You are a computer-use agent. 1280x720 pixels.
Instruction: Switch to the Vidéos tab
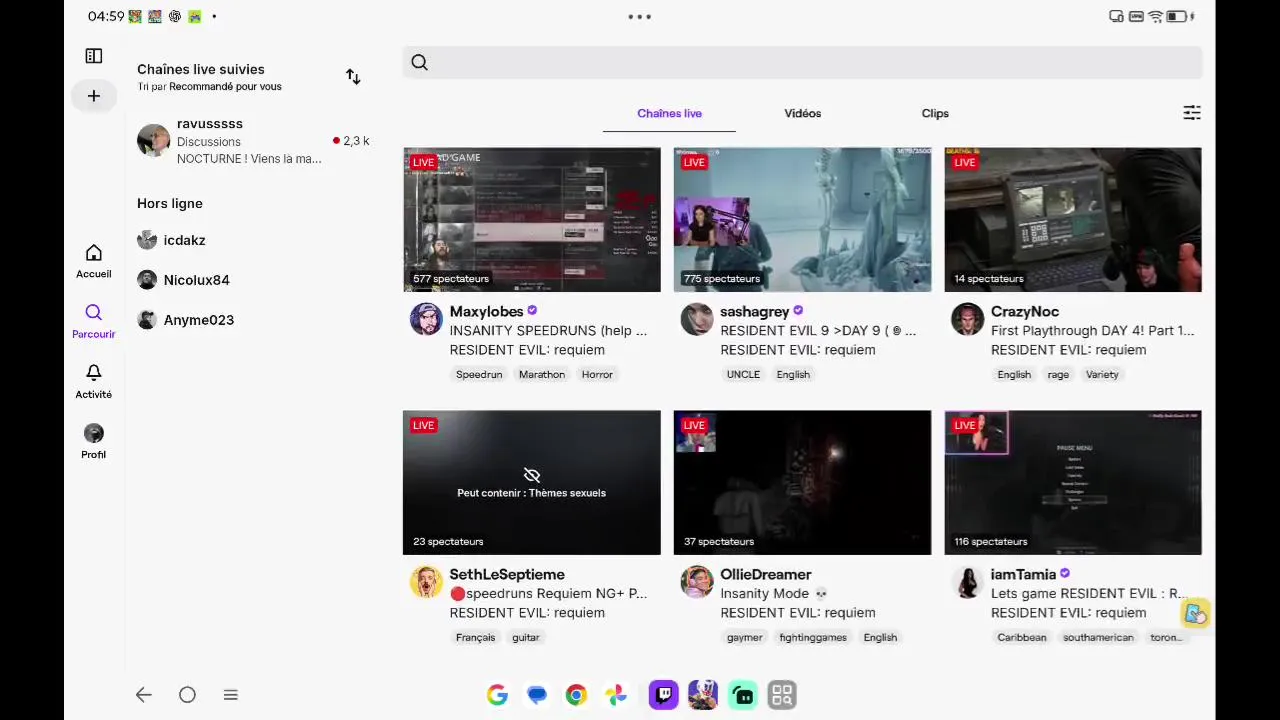tap(803, 114)
